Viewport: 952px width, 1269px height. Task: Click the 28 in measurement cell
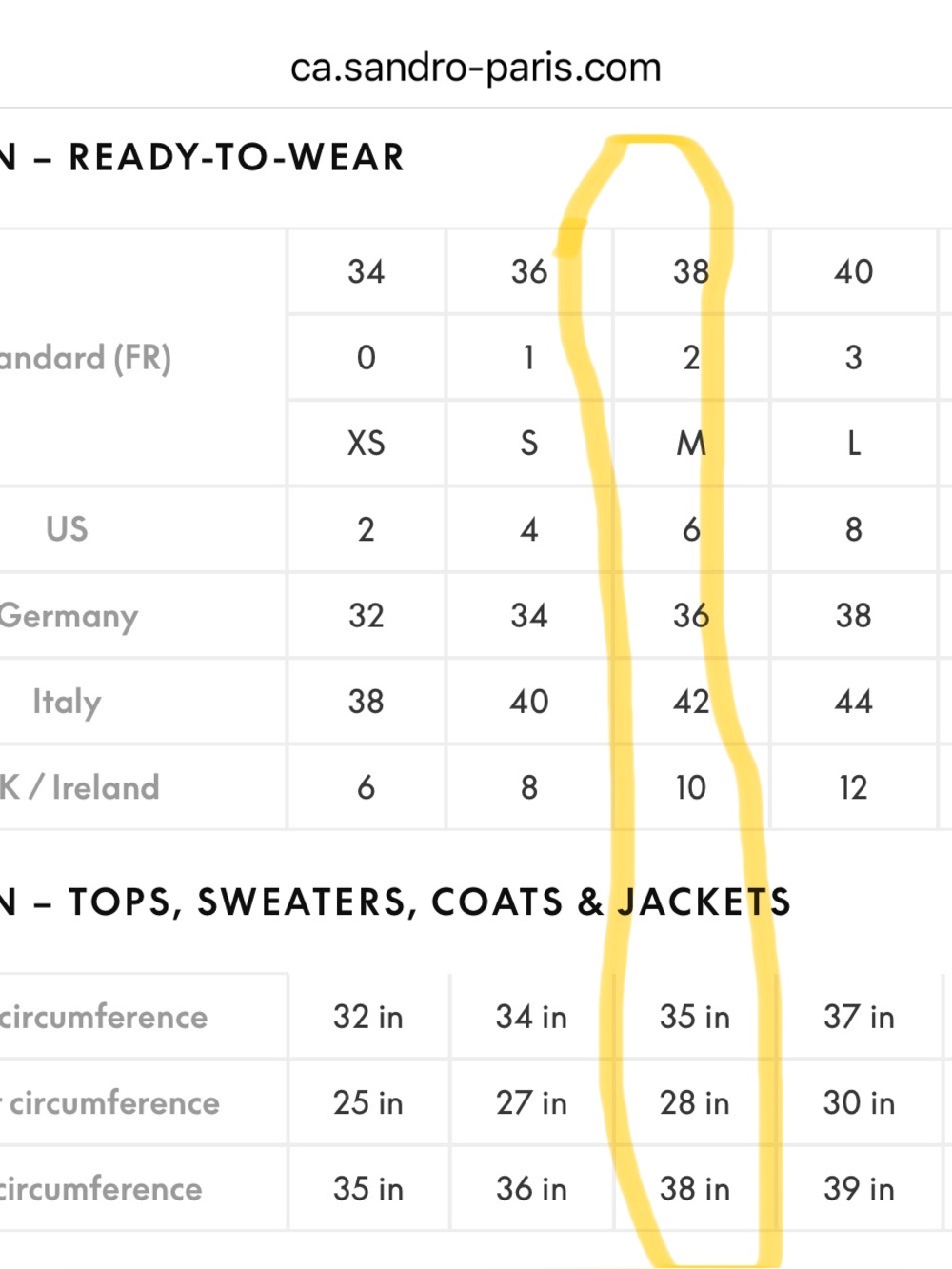point(695,1102)
